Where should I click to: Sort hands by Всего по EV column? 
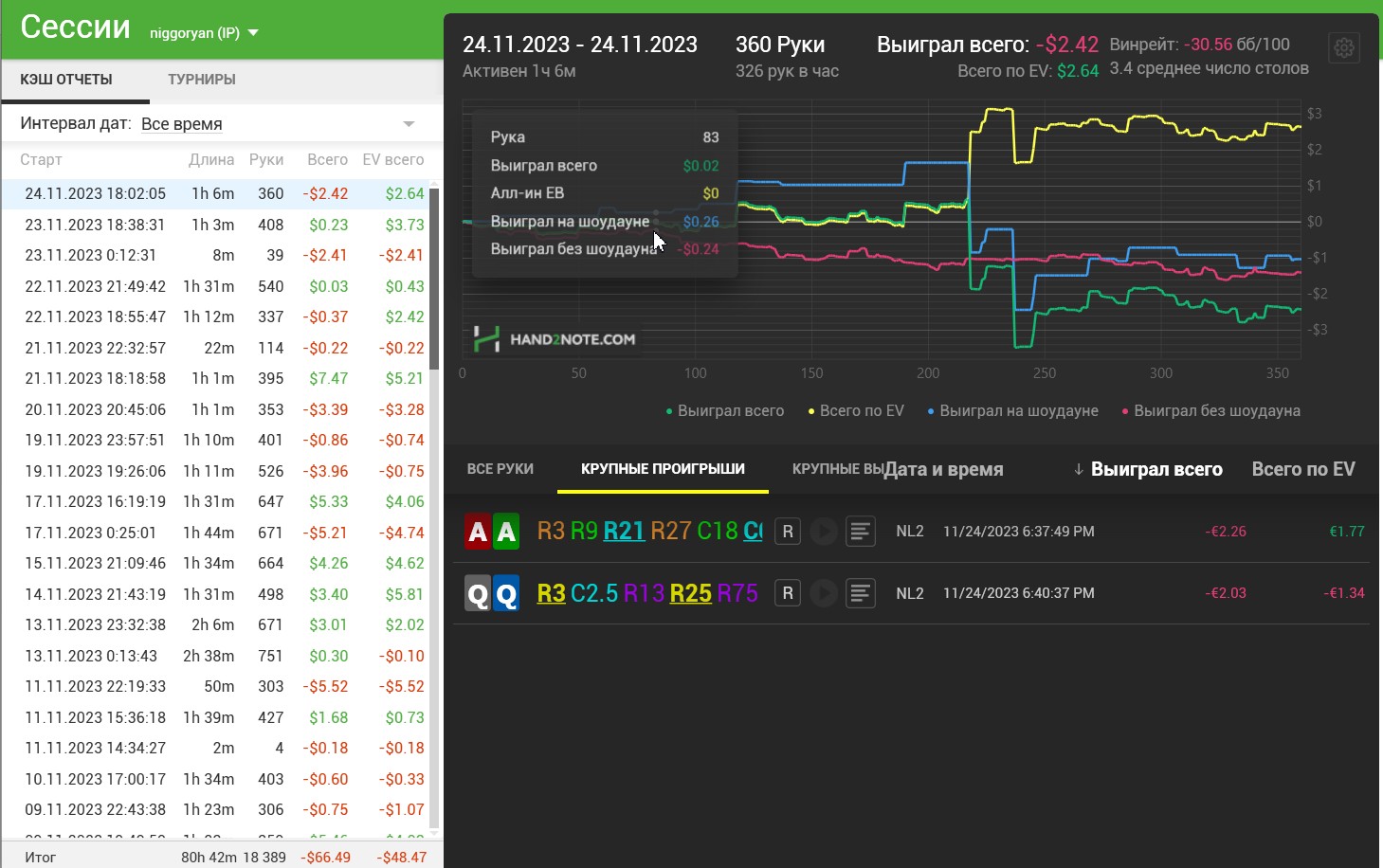(1303, 469)
